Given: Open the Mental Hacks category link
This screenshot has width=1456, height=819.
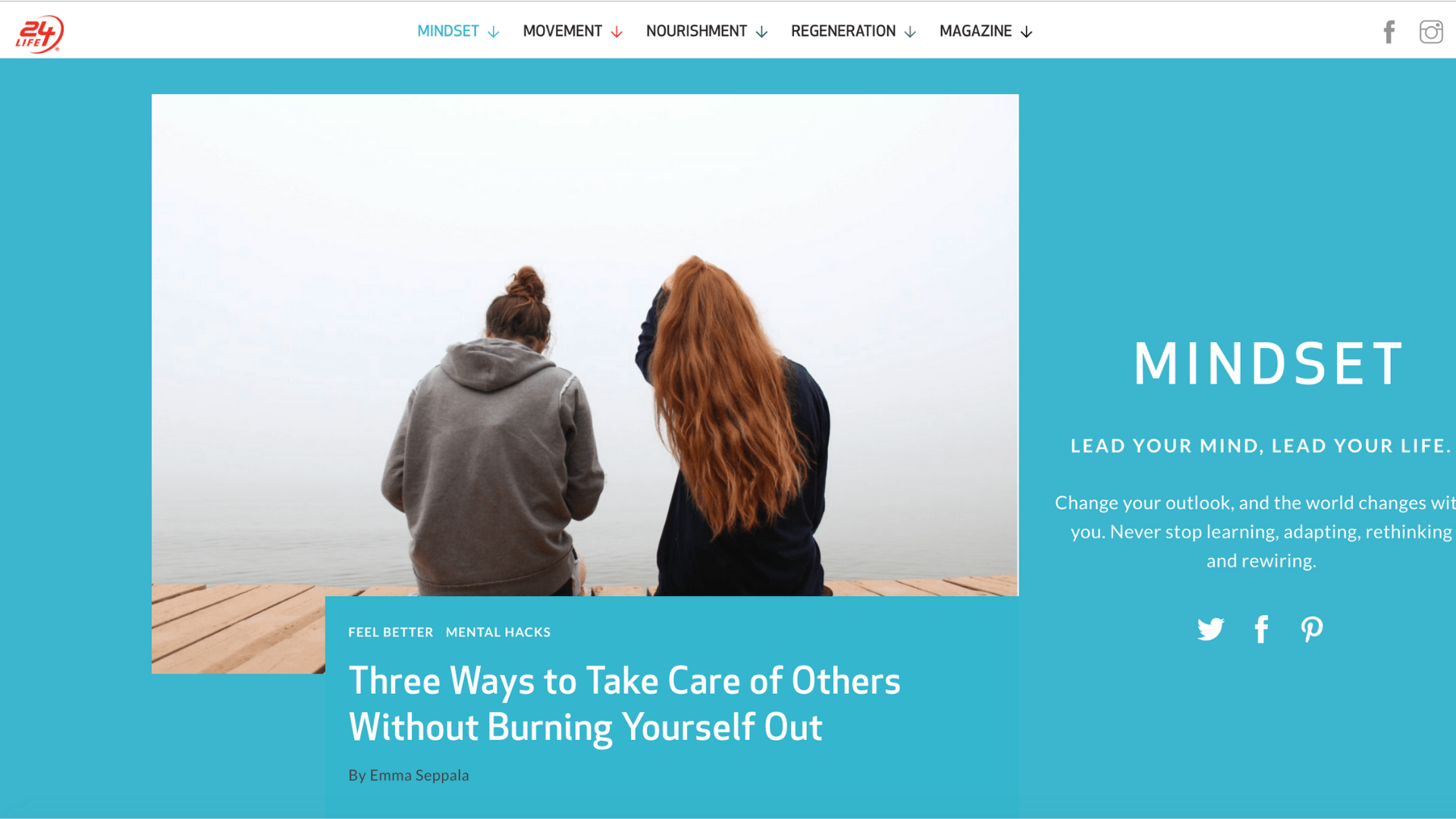Looking at the screenshot, I should [498, 632].
